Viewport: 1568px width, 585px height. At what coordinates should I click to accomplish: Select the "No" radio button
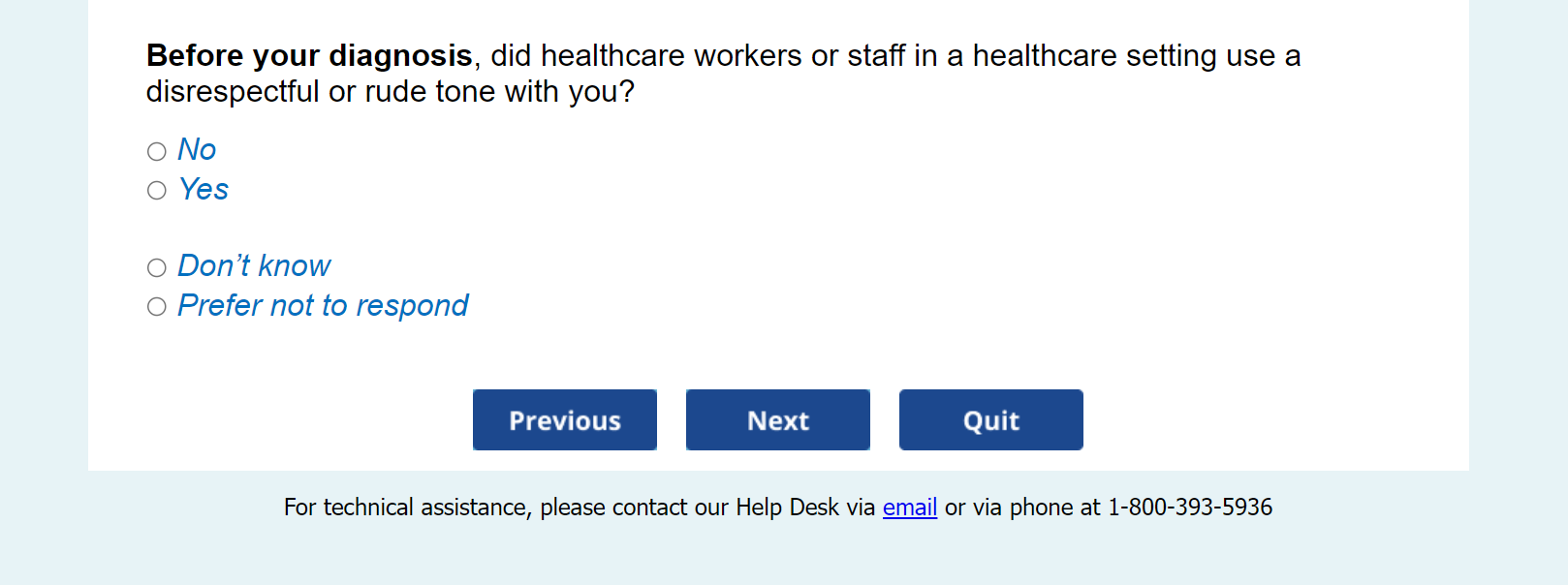[157, 151]
